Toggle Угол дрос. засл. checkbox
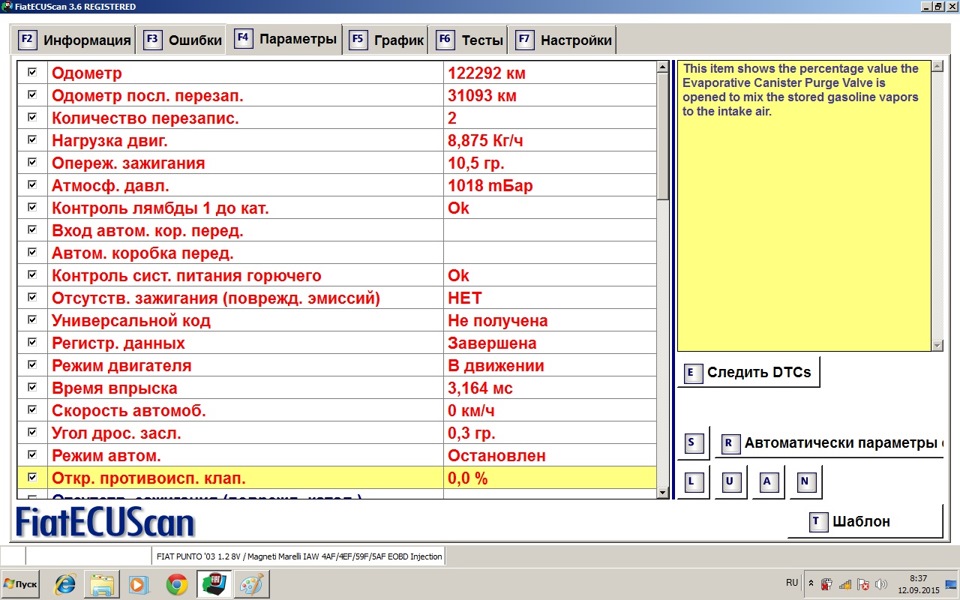This screenshot has height=600, width=960. 32,432
